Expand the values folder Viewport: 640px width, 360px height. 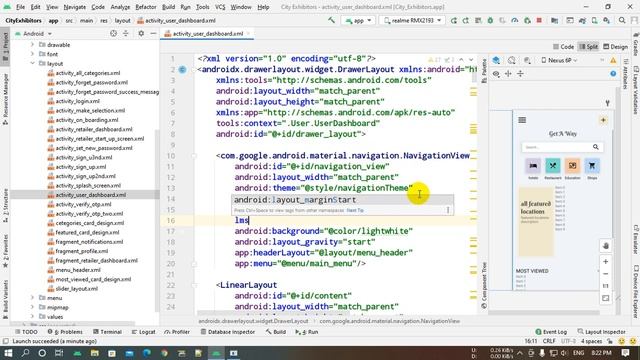[x=32, y=316]
